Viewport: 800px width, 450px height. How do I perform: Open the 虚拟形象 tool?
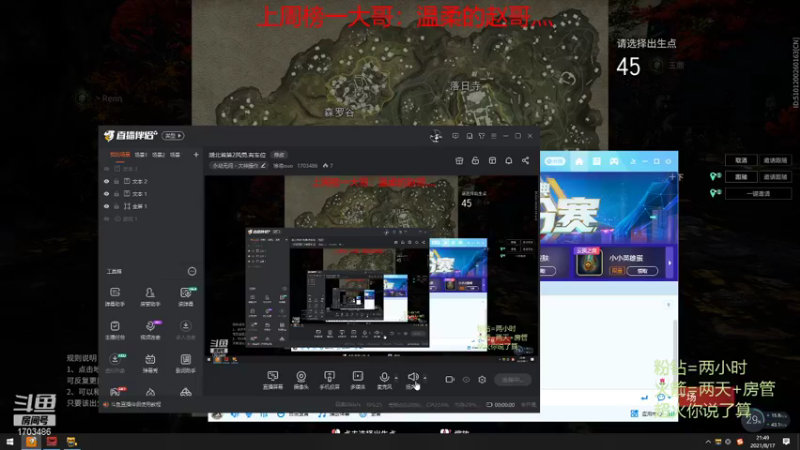[x=115, y=363]
